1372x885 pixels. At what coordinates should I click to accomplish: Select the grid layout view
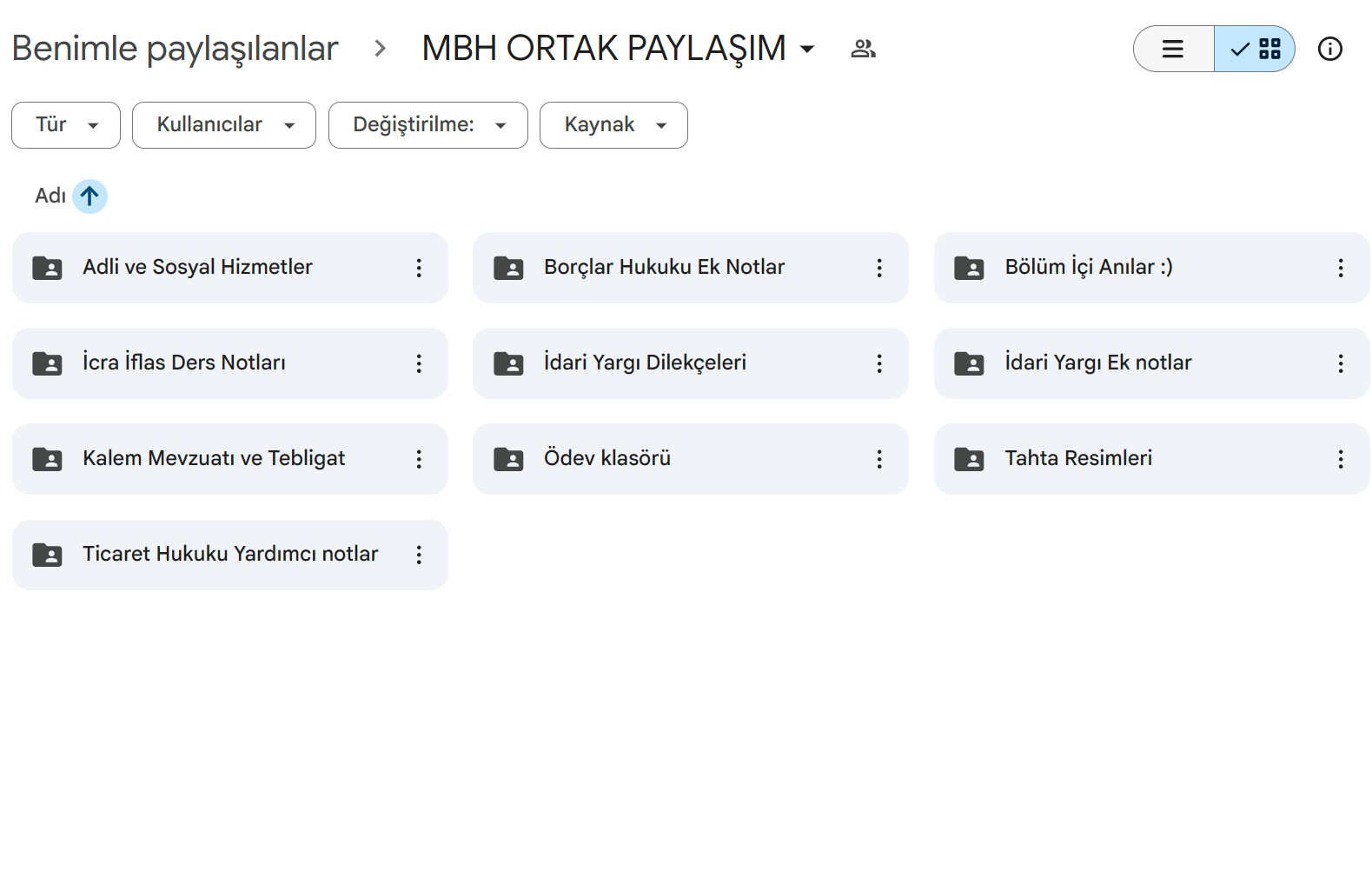click(1256, 49)
